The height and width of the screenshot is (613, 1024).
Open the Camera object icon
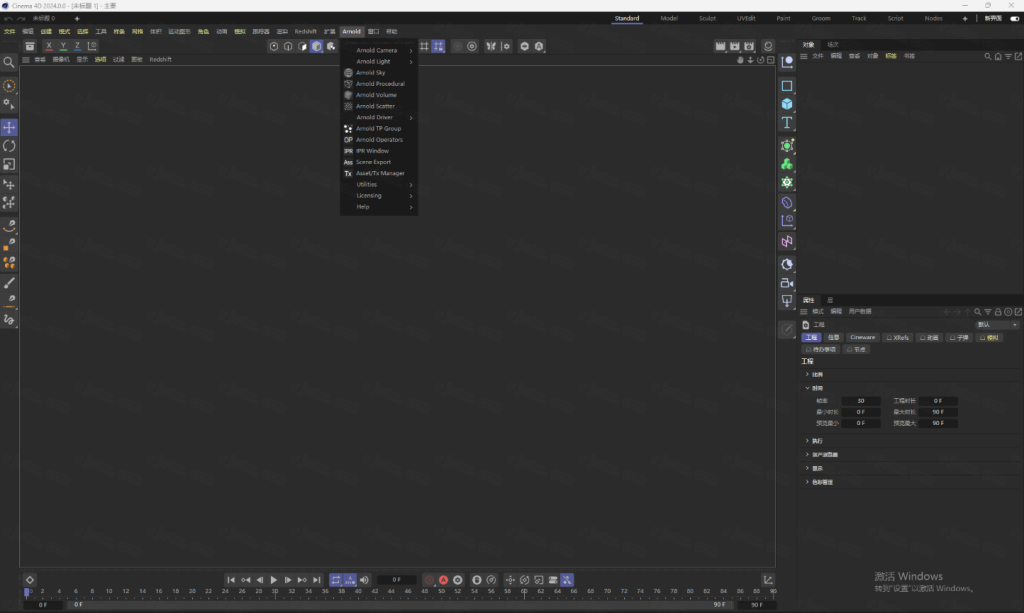tap(787, 283)
